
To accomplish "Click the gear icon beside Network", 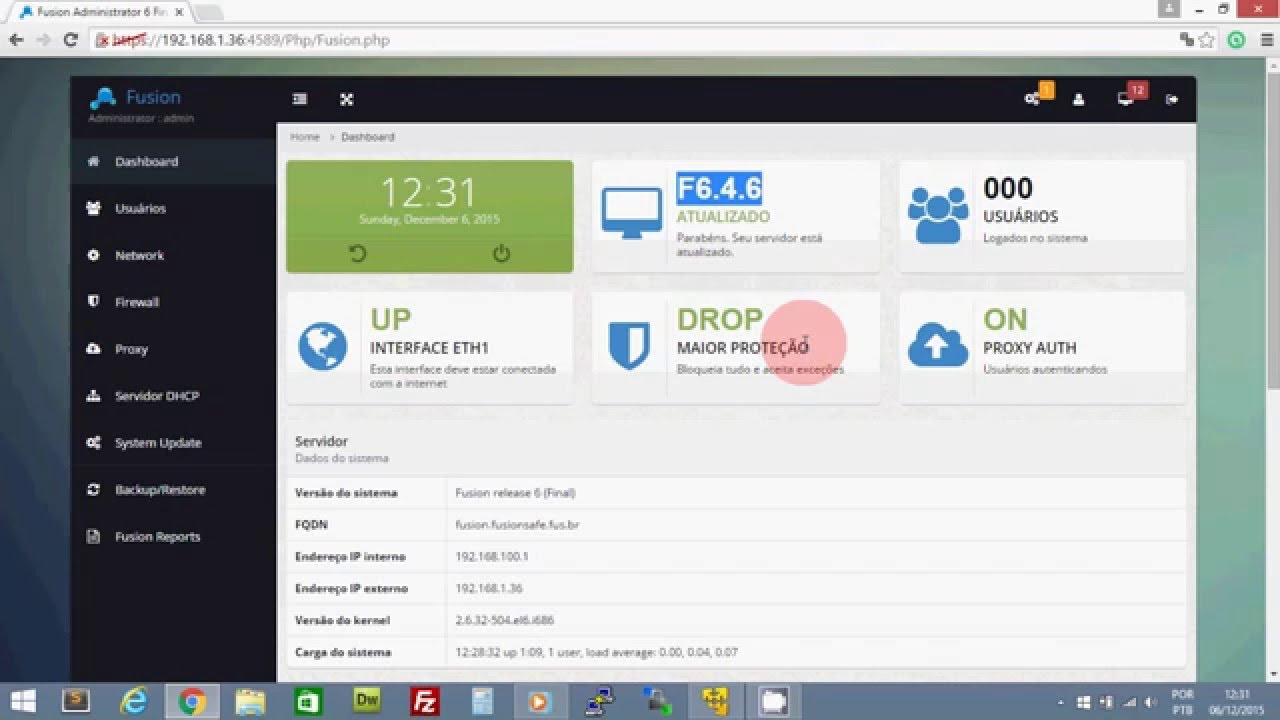I will coord(93,255).
